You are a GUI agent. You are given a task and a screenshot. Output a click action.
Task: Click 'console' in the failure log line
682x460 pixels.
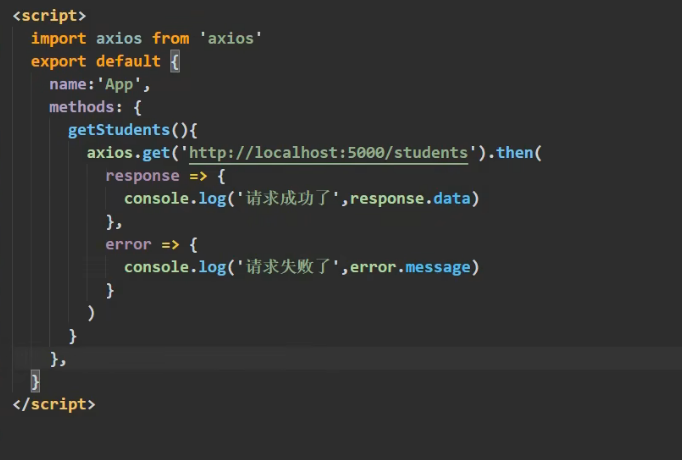[156, 267]
